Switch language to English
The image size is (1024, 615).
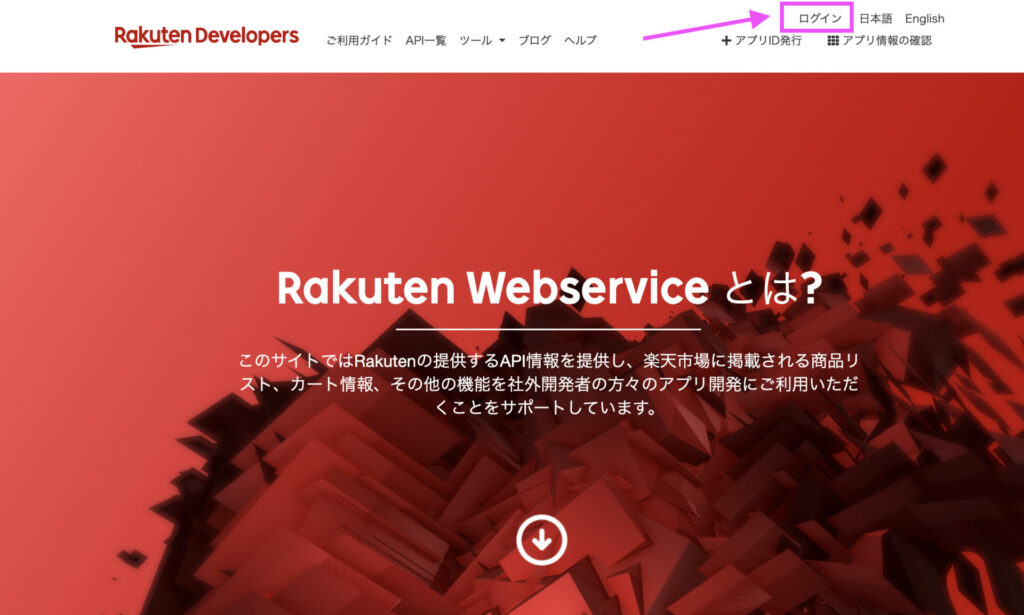925,18
